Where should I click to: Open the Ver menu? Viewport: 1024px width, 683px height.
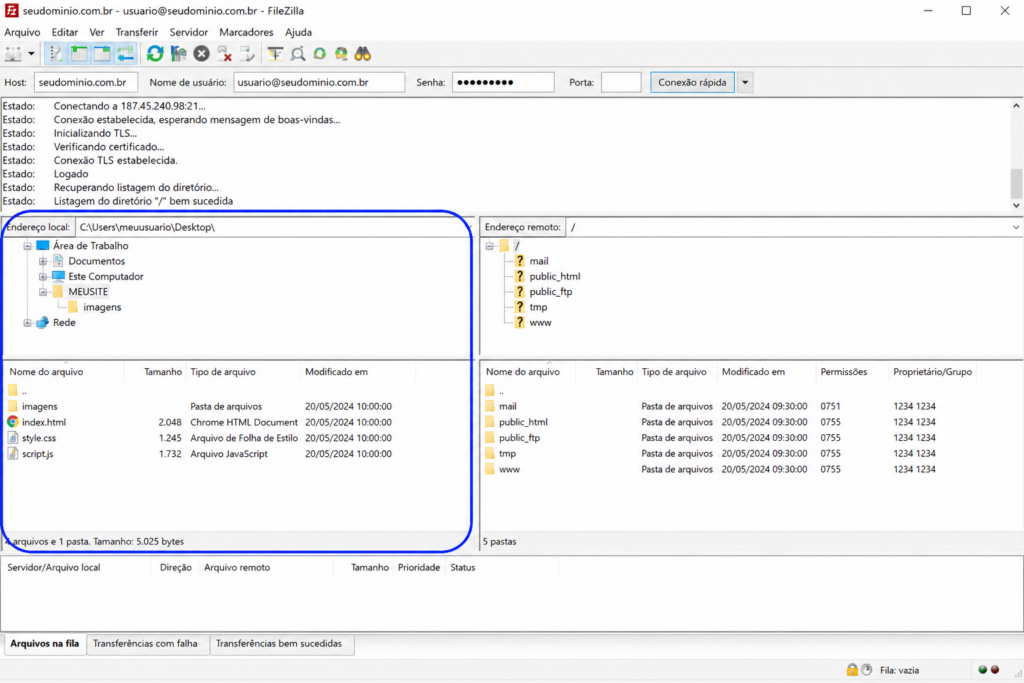pyautogui.click(x=97, y=32)
